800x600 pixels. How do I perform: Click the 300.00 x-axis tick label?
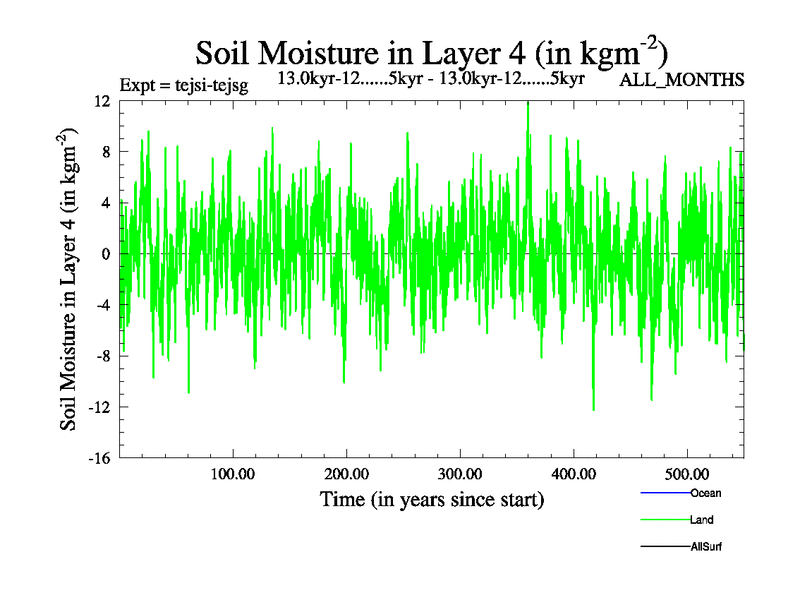459,473
